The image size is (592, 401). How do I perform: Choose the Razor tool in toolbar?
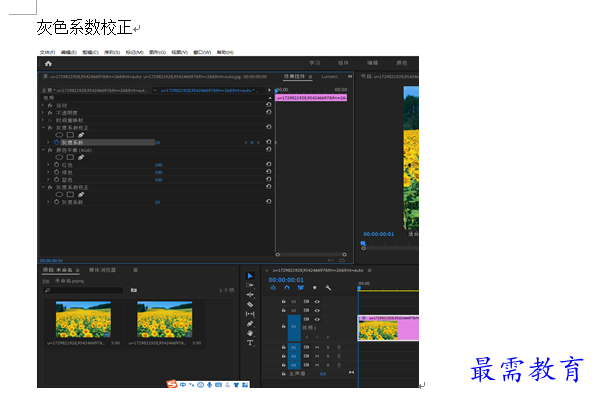[x=250, y=304]
